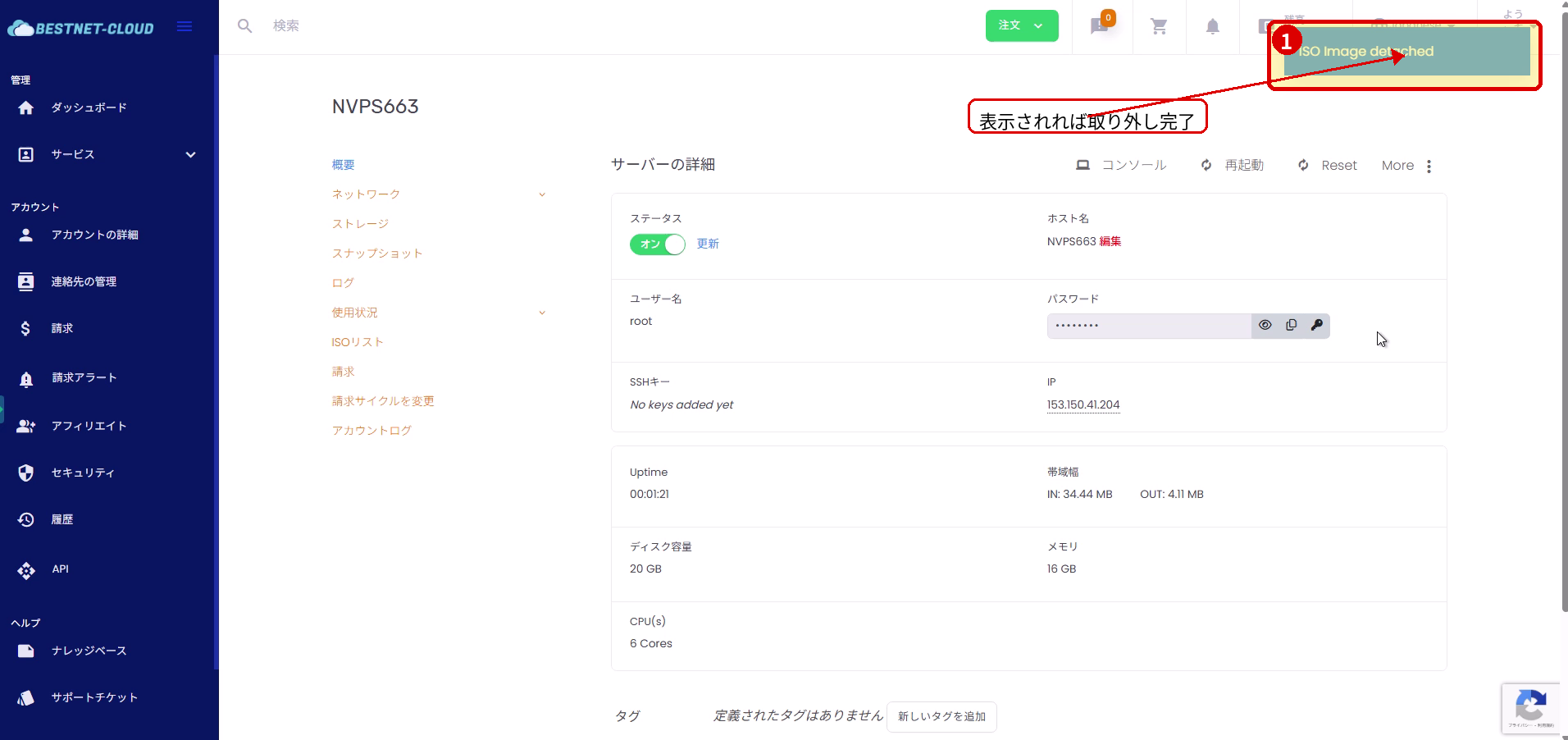Expand the ネットワーク section chevron
The image size is (1568, 740).
tap(541, 194)
